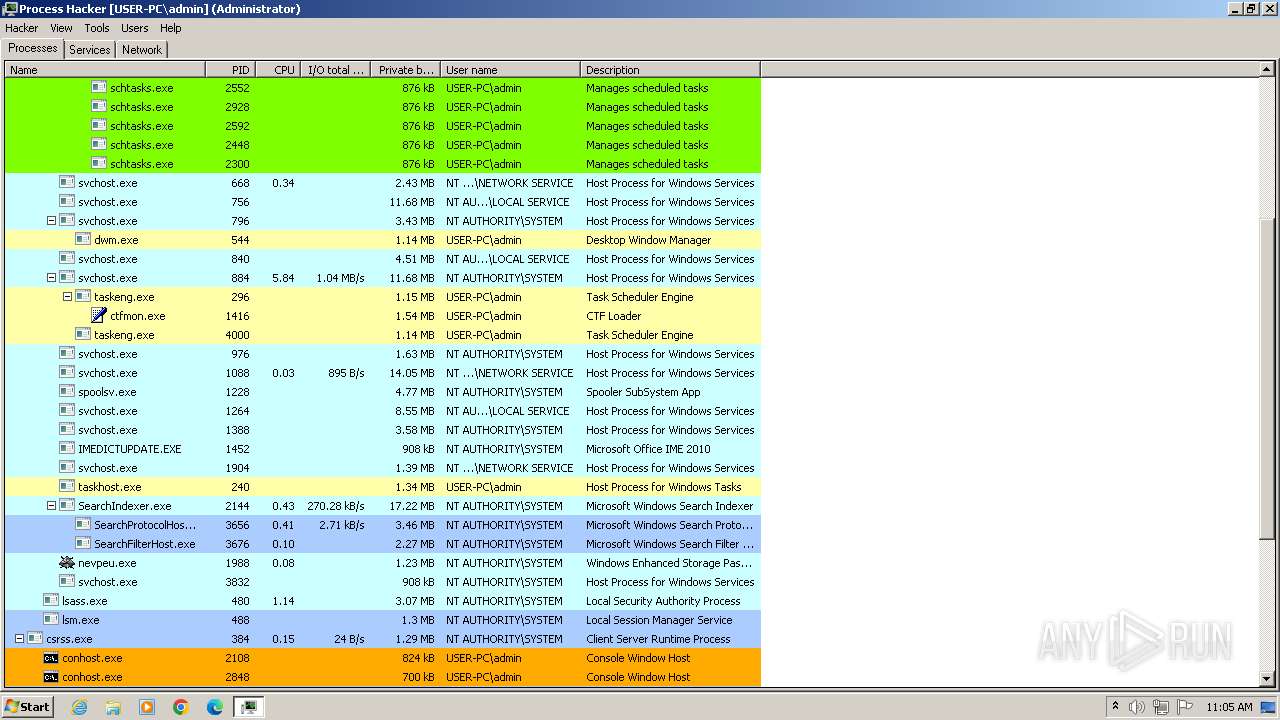This screenshot has width=1280, height=720.
Task: Click the SearchFilterHost.exe icon
Action: tap(83, 544)
